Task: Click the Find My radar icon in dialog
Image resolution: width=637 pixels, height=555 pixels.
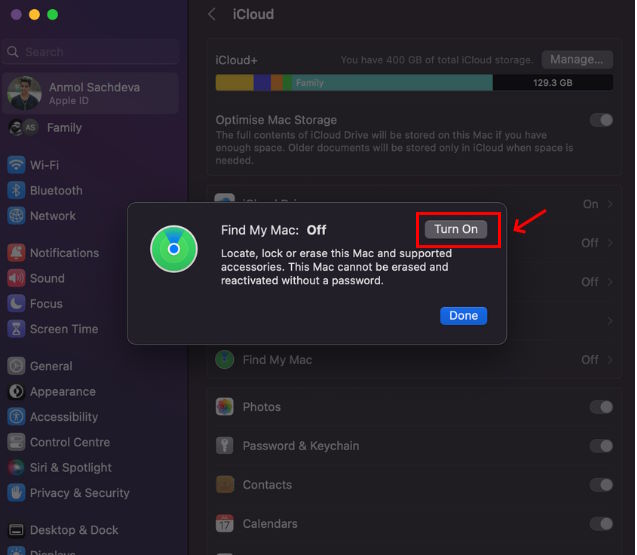Action: pyautogui.click(x=174, y=249)
